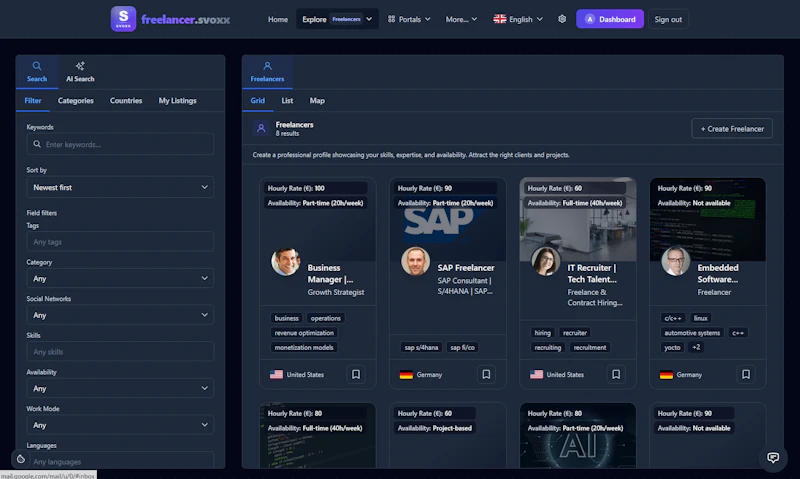The image size is (800, 479).
Task: Click the 'monetization models' tag
Action: 304,347
